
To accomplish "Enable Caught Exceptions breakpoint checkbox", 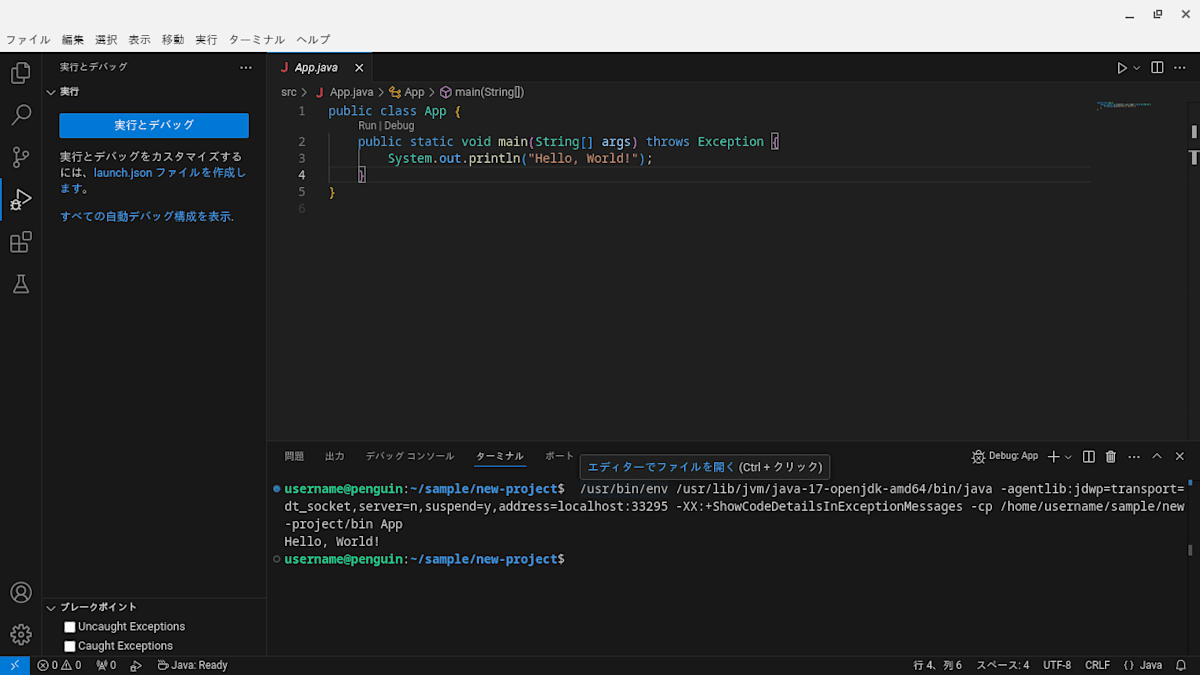I will coord(70,646).
